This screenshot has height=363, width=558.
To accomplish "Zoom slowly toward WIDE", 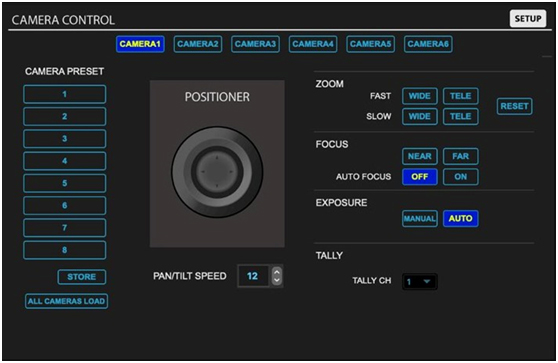I will click(x=420, y=117).
